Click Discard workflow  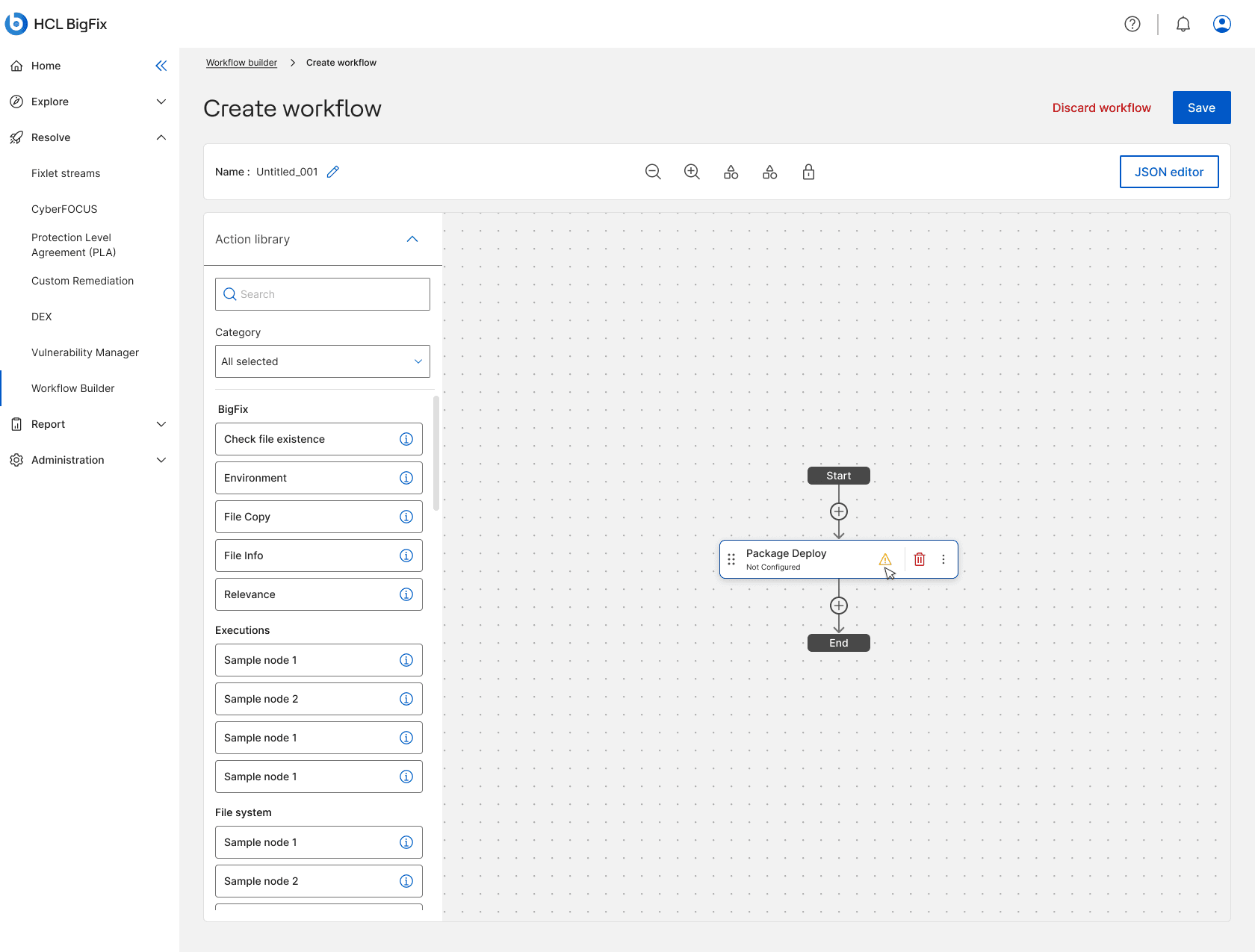[1102, 108]
